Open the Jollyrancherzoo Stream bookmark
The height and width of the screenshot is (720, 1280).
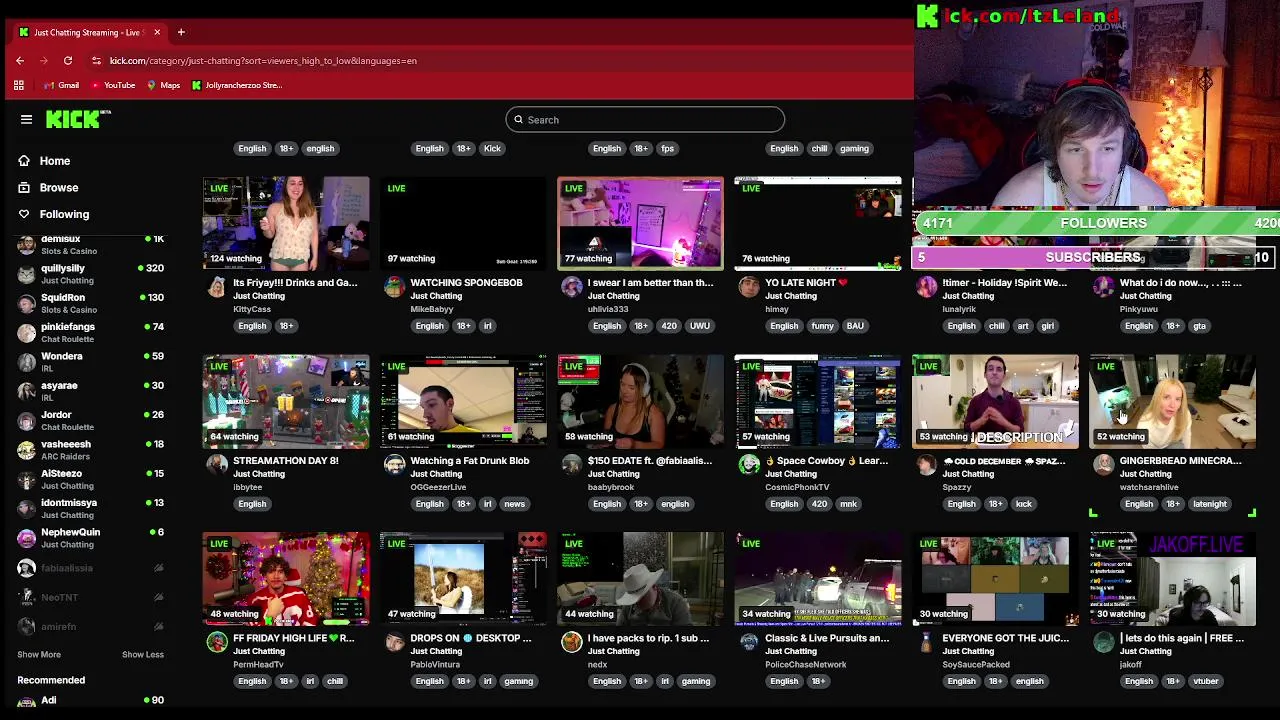pos(237,85)
